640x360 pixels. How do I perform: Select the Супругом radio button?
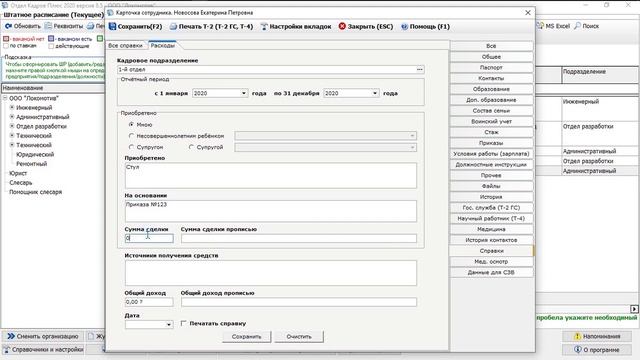point(131,147)
